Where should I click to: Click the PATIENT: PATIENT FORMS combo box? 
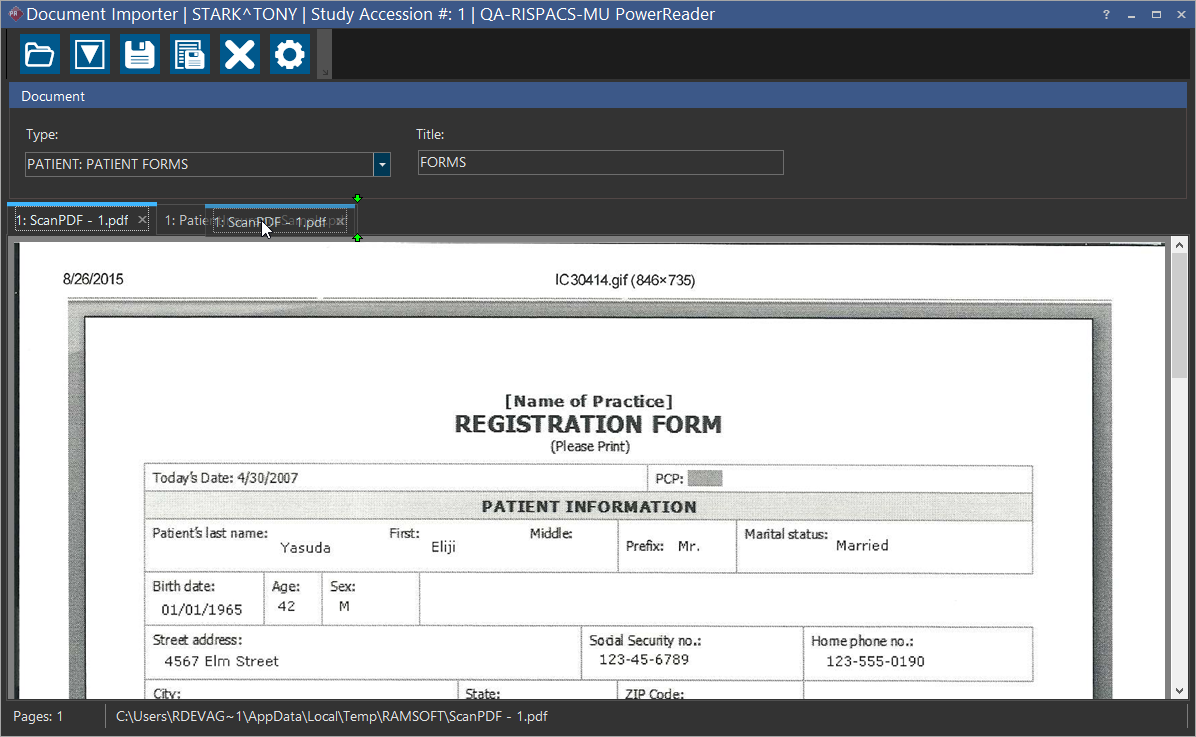click(198, 164)
